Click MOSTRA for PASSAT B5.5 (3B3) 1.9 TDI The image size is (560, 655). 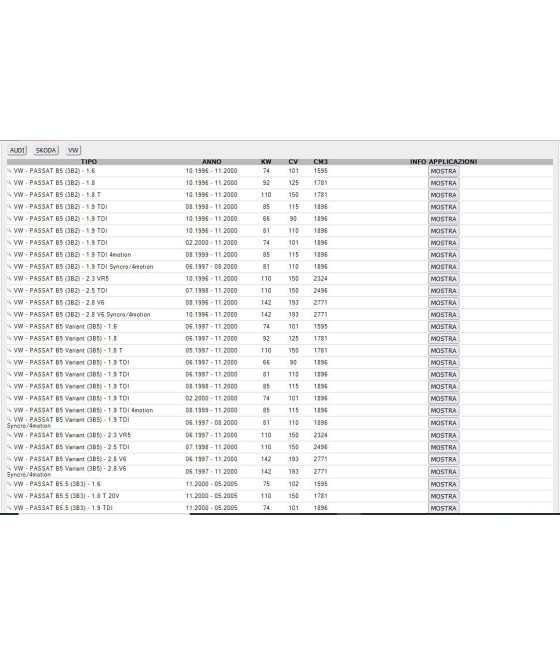coord(443,508)
